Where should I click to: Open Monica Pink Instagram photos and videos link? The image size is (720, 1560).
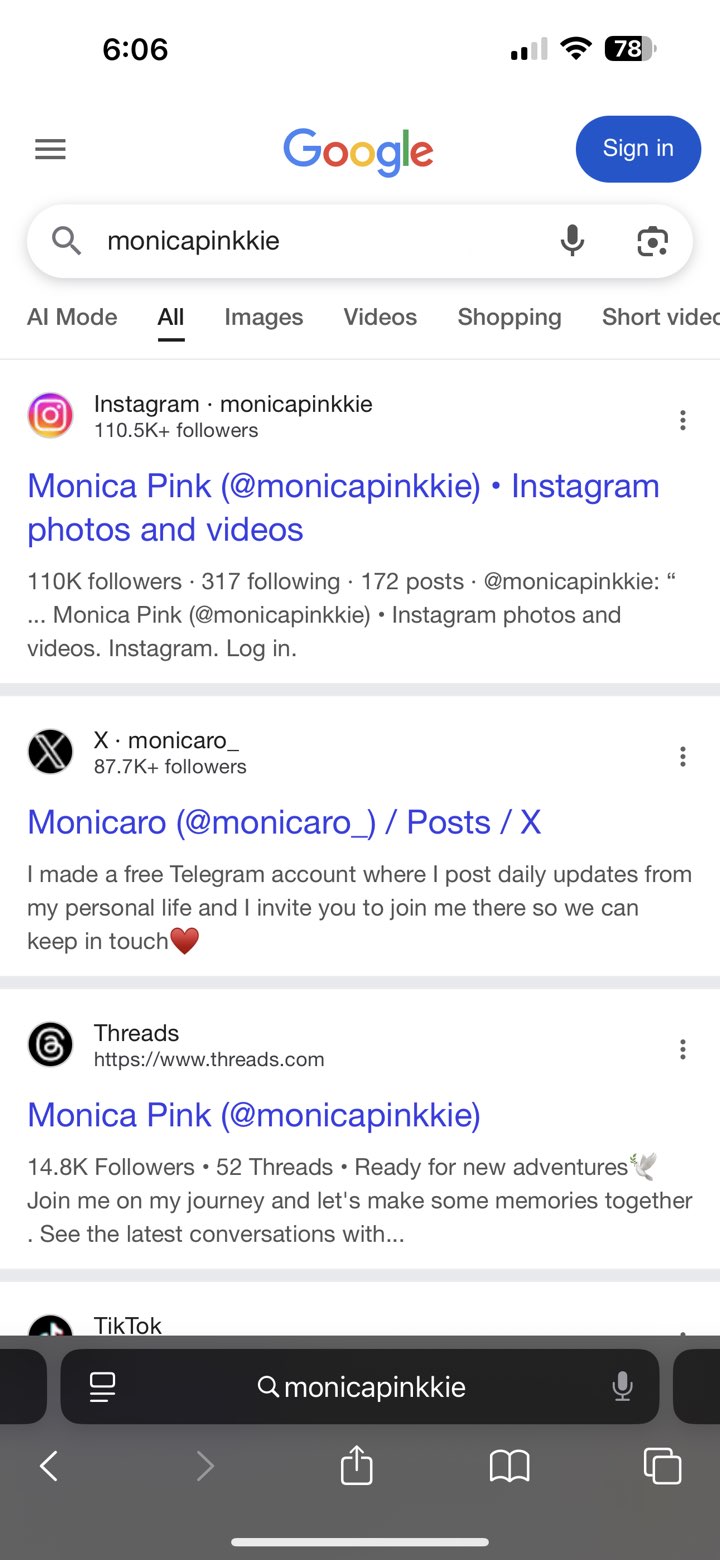(343, 507)
